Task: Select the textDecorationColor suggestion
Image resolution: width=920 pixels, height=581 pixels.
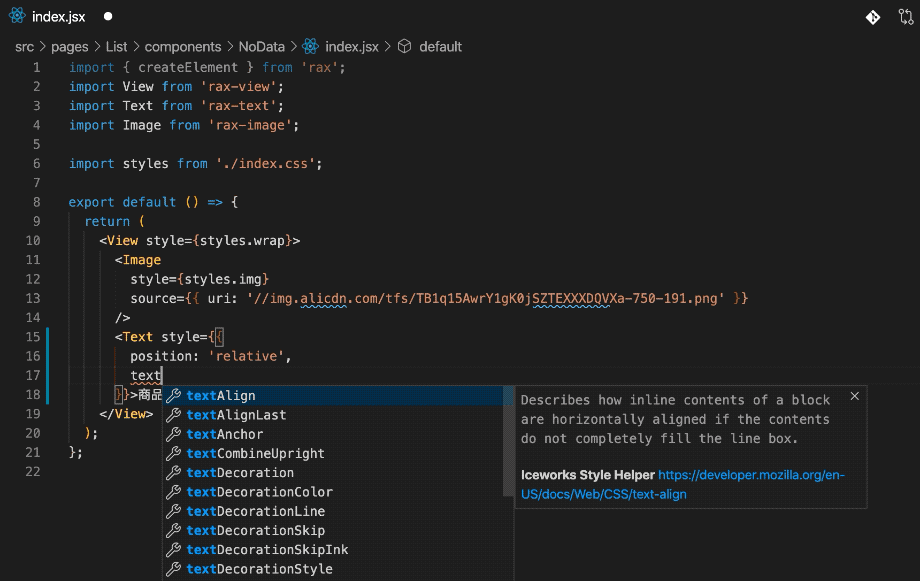Action: [x=333, y=492]
